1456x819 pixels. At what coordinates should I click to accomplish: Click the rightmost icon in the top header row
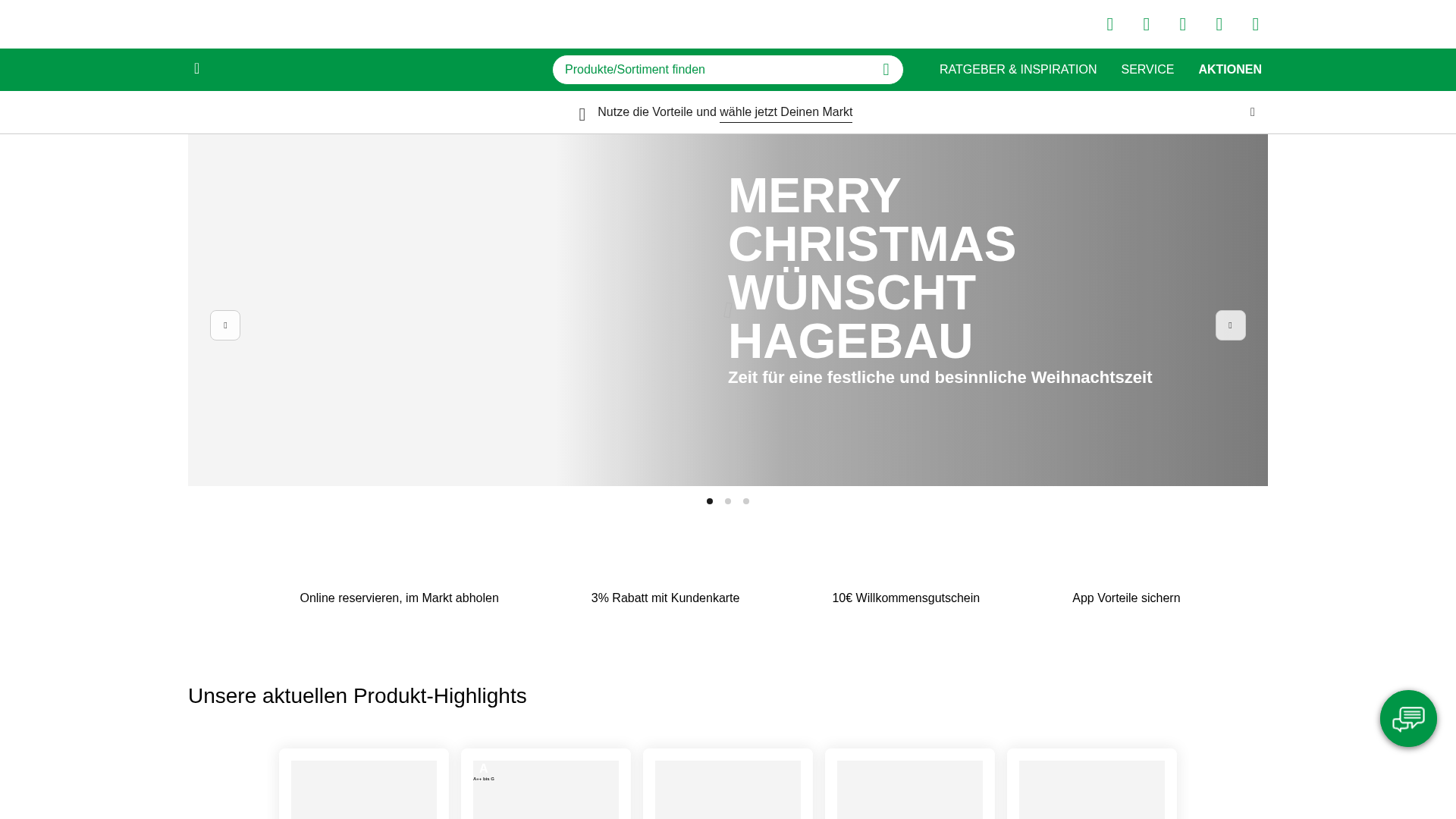coord(1256,24)
